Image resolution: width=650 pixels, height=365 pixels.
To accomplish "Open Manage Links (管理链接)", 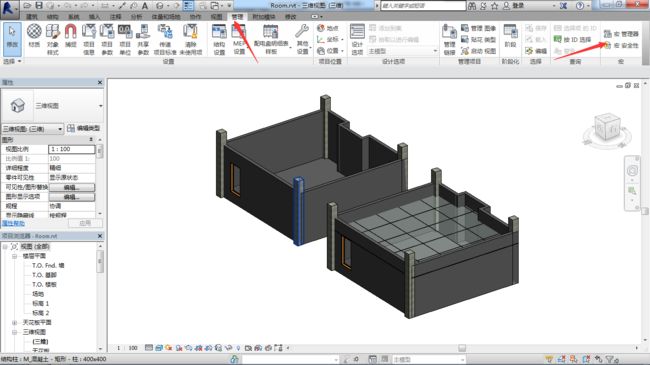I will (449, 39).
